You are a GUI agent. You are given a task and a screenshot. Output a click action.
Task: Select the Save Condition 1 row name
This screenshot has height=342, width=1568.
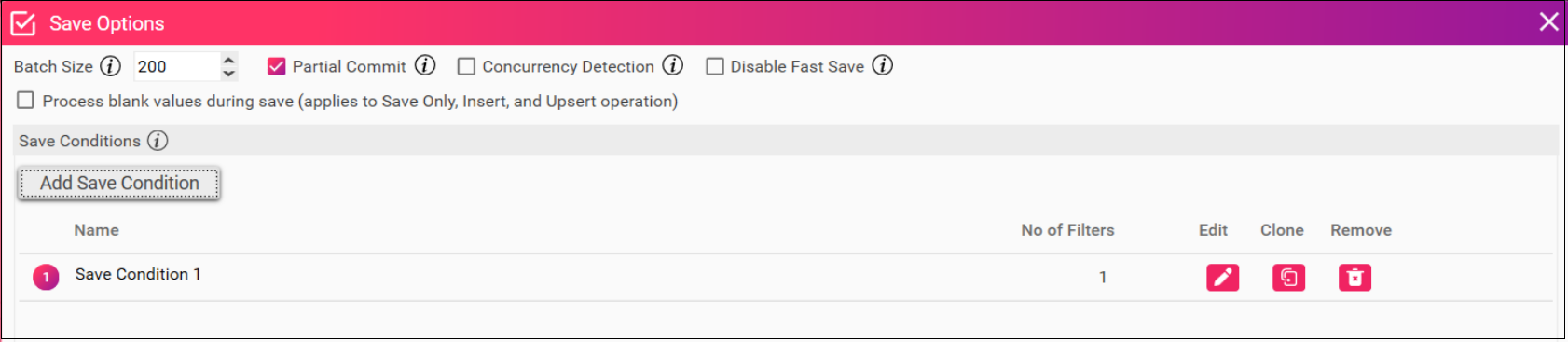(x=138, y=274)
